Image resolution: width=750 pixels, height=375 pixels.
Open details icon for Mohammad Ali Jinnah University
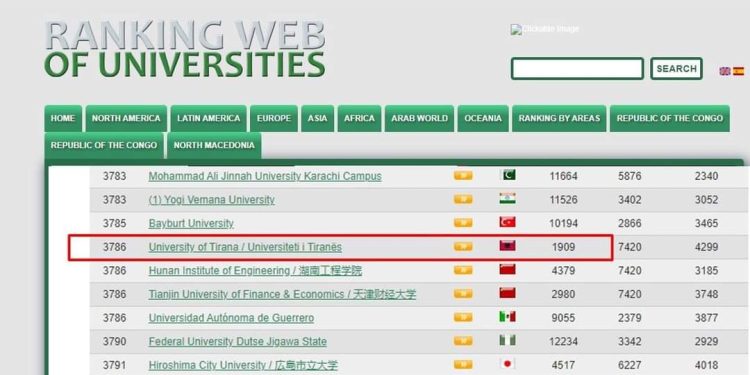463,176
